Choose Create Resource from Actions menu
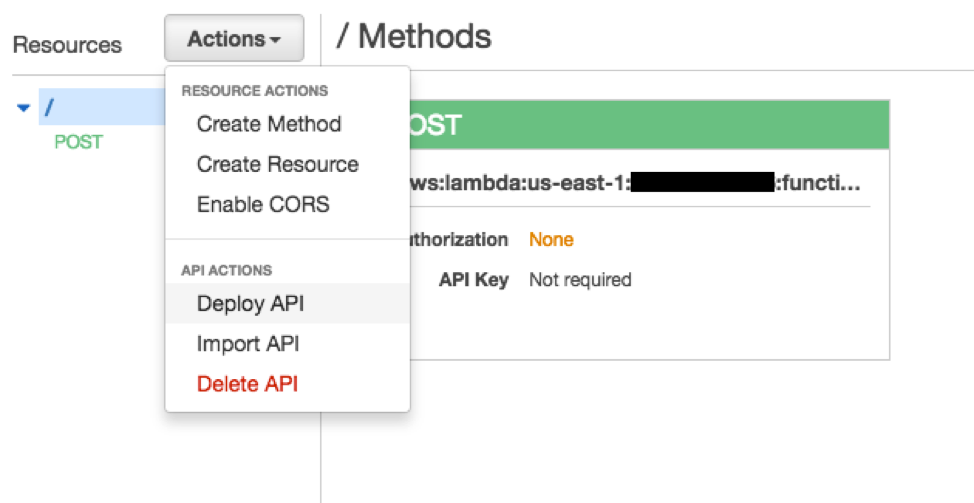974x503 pixels. (277, 164)
